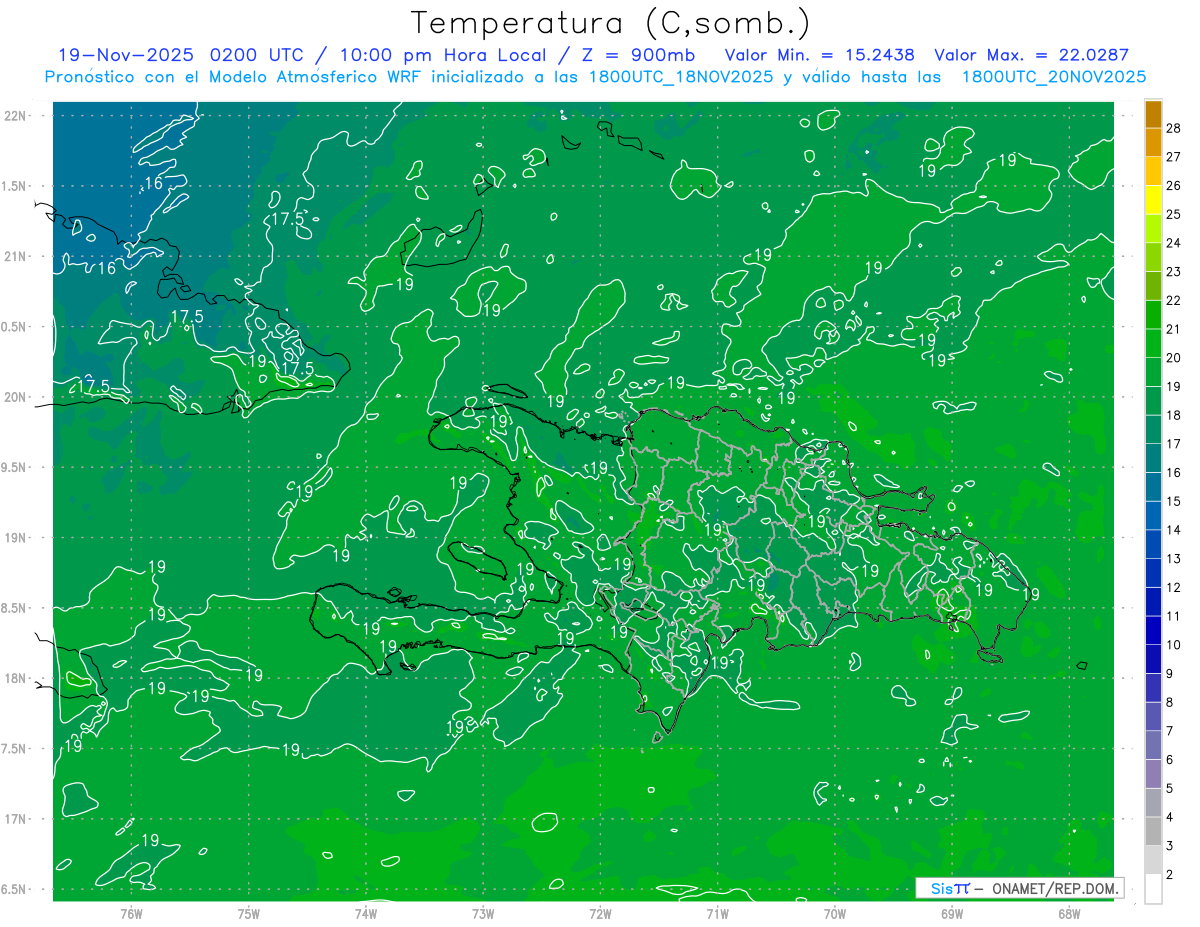
Task: Click the longitude axis label "74W"
Action: click(x=366, y=914)
